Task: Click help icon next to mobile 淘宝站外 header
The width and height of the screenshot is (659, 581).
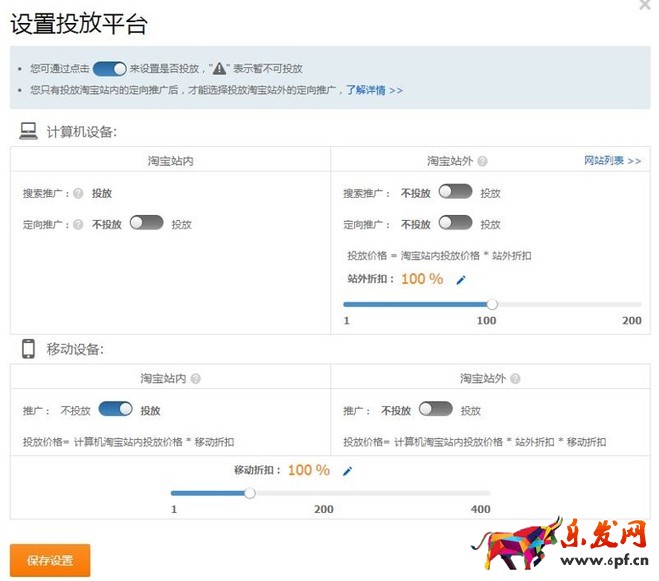Action: click(516, 379)
